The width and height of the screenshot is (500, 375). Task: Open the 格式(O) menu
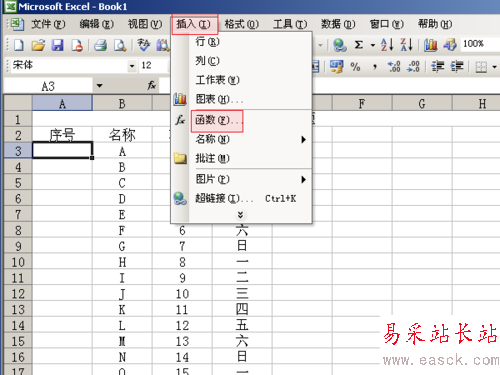point(242,24)
